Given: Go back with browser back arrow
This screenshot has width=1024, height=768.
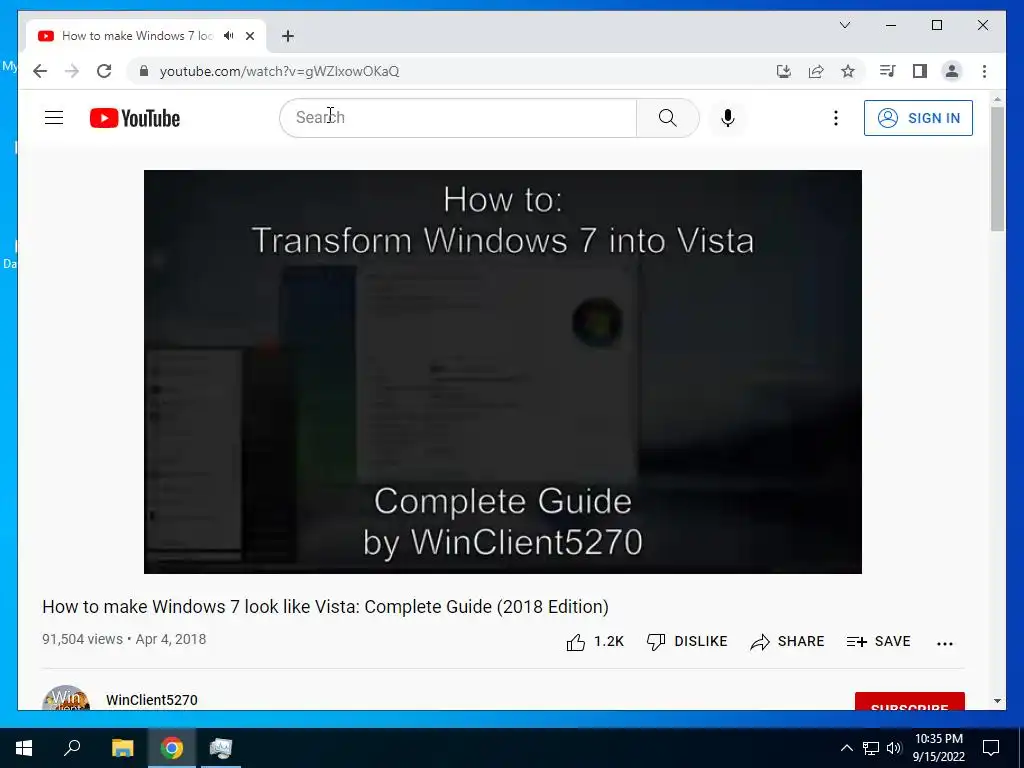Looking at the screenshot, I should 40,71.
